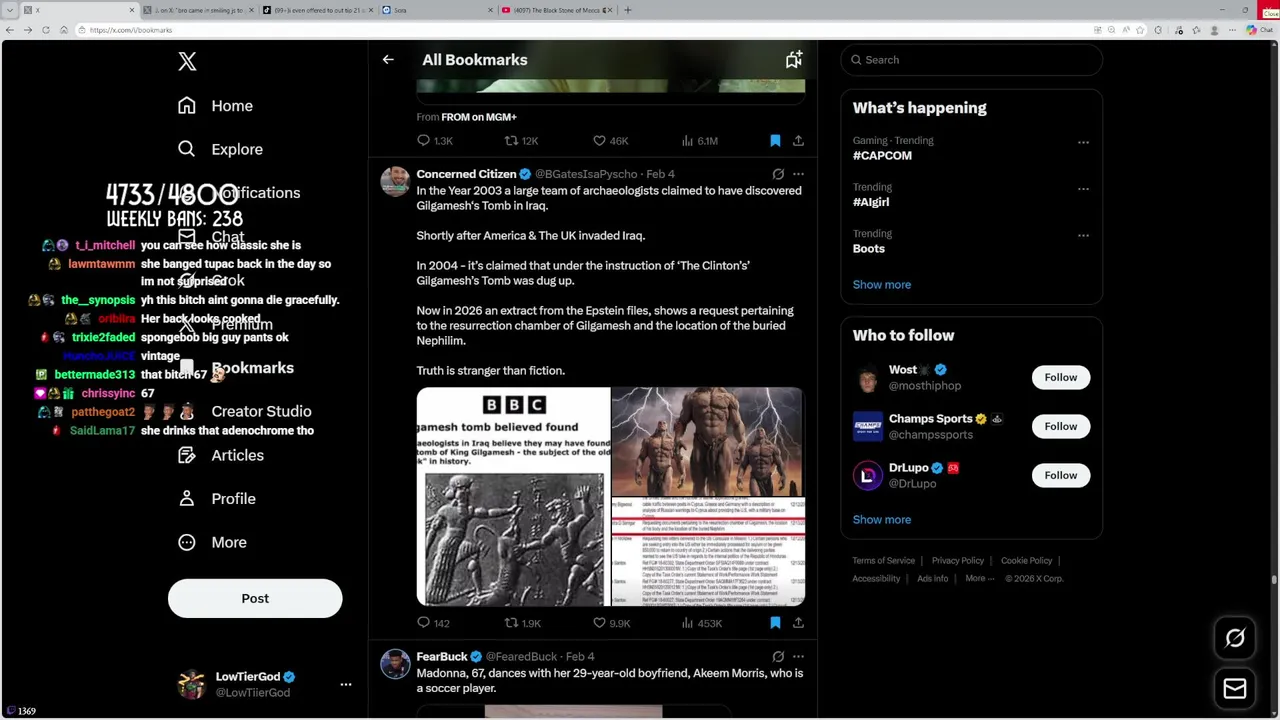
Task: Share the Concerned Citizen post
Action: [798, 623]
